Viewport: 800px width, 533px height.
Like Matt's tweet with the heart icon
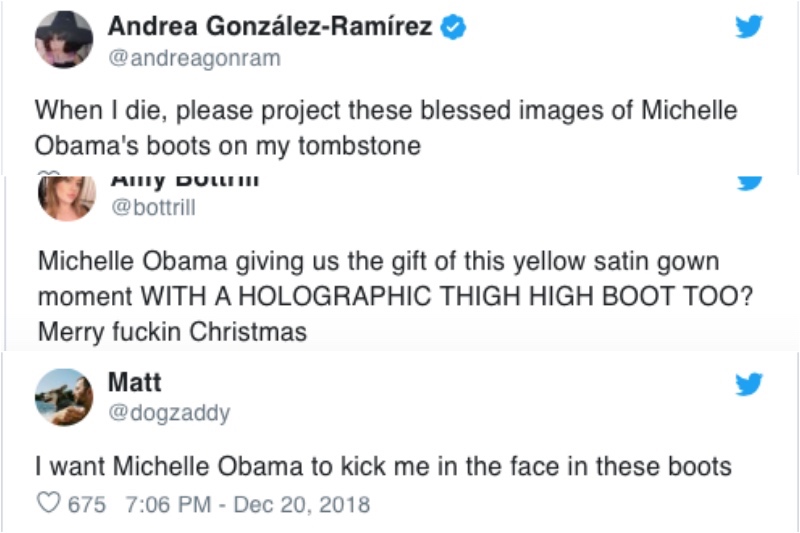click(47, 504)
